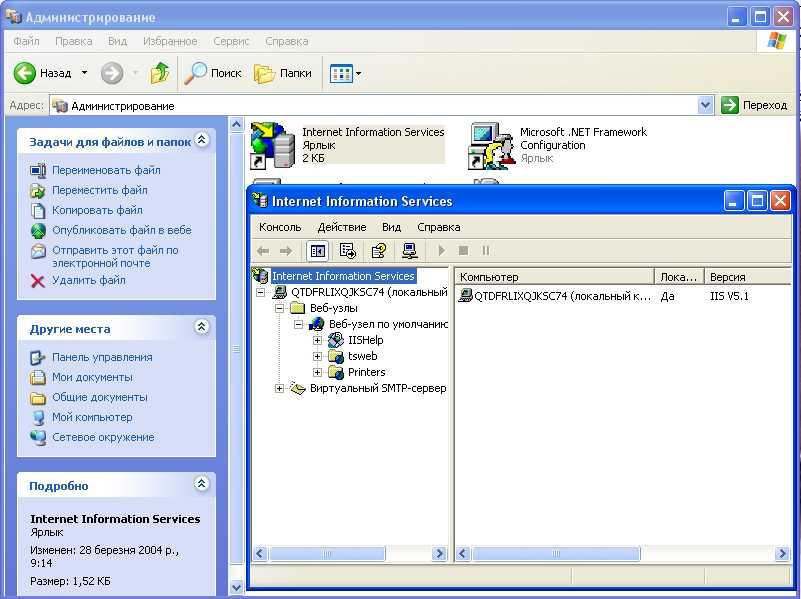Click the Export list icon in IIS toolbar

pyautogui.click(x=348, y=251)
